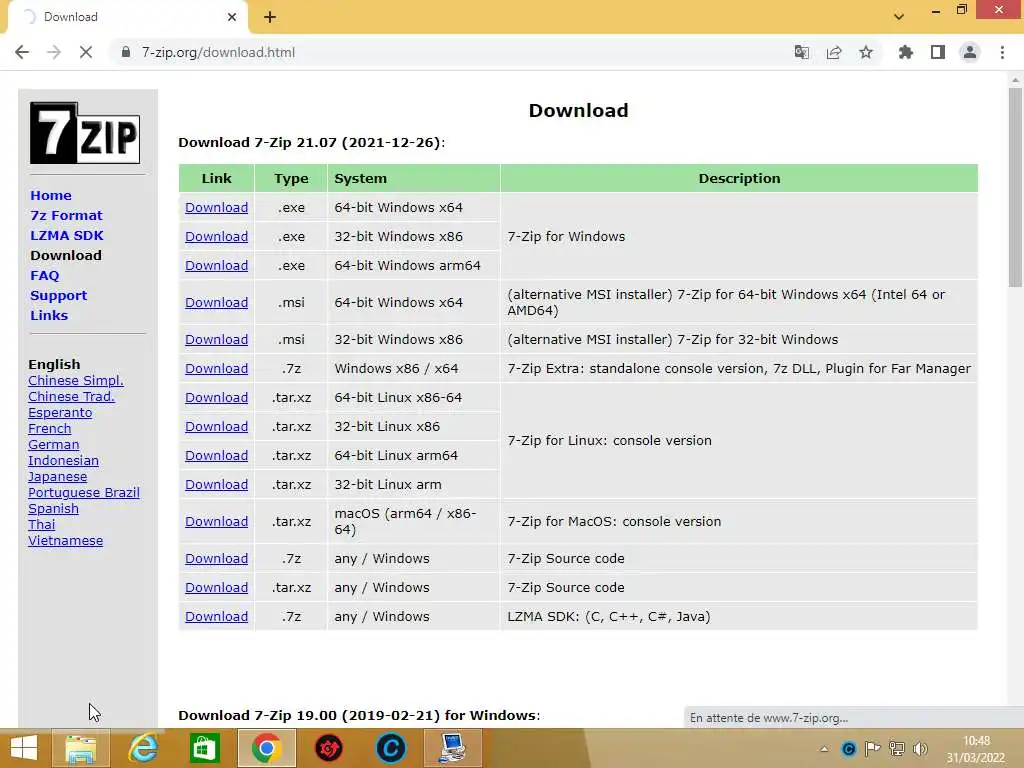This screenshot has height=768, width=1024.
Task: Open a new tab with the plus button
Action: (x=270, y=17)
